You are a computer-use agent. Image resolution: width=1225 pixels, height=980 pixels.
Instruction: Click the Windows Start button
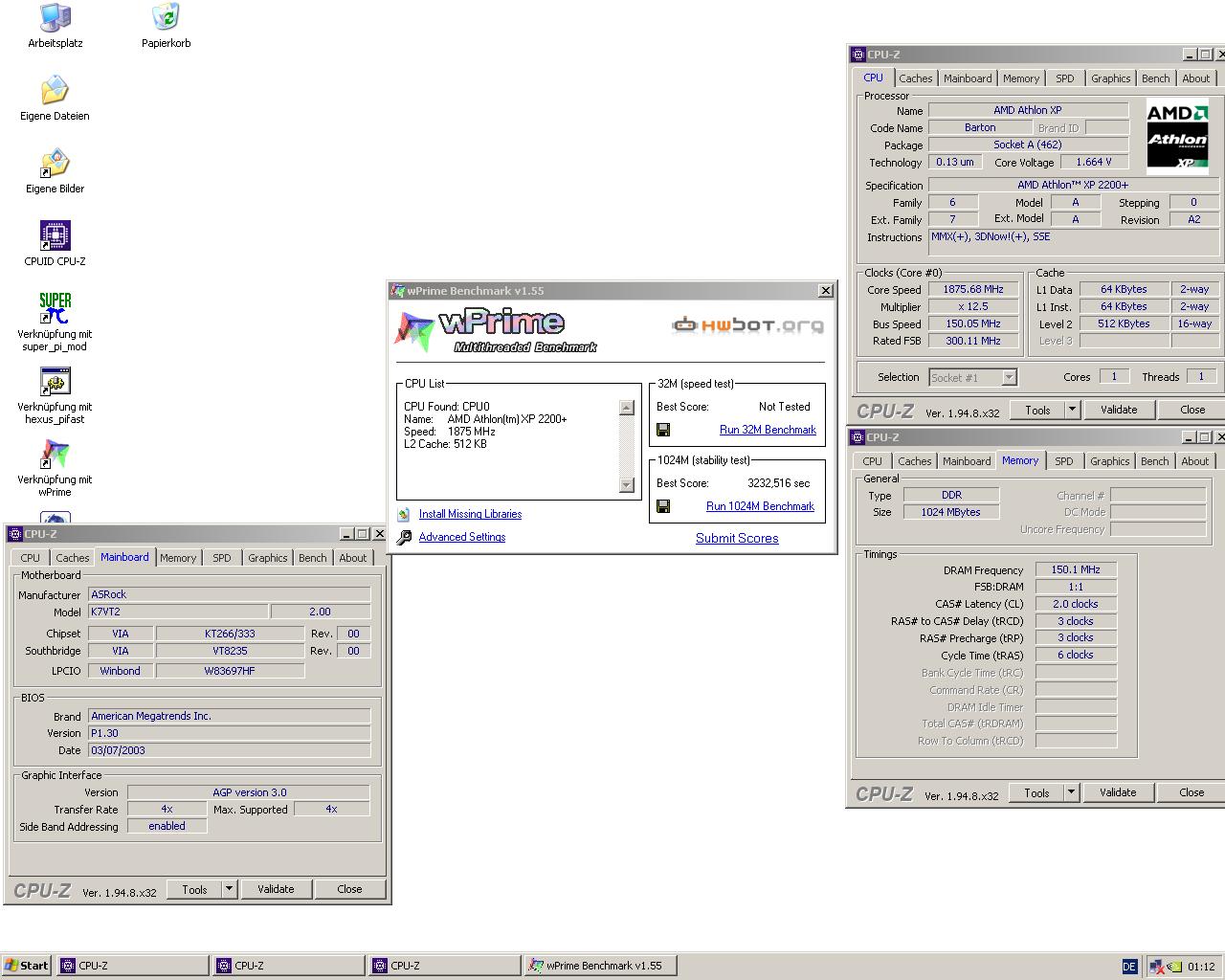[27, 966]
